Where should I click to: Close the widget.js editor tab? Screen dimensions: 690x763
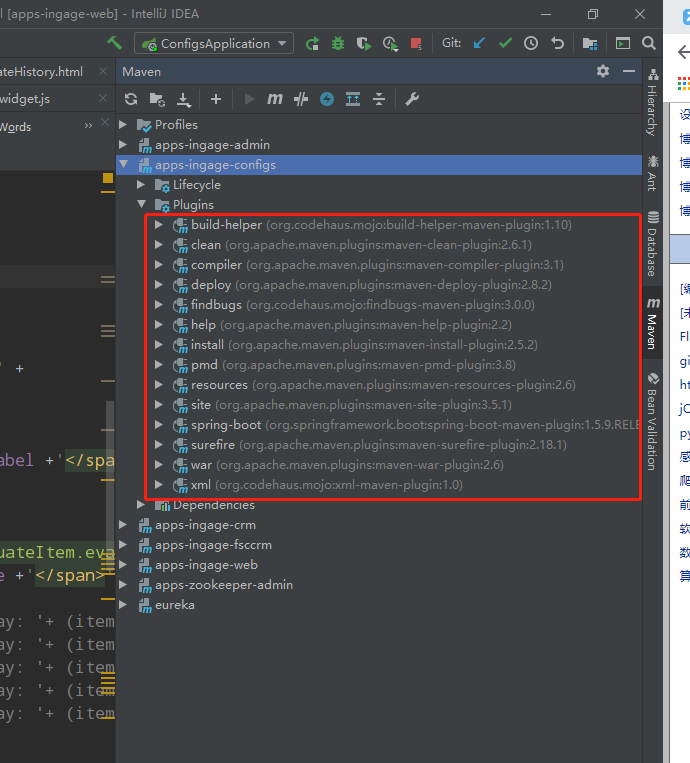tap(103, 98)
